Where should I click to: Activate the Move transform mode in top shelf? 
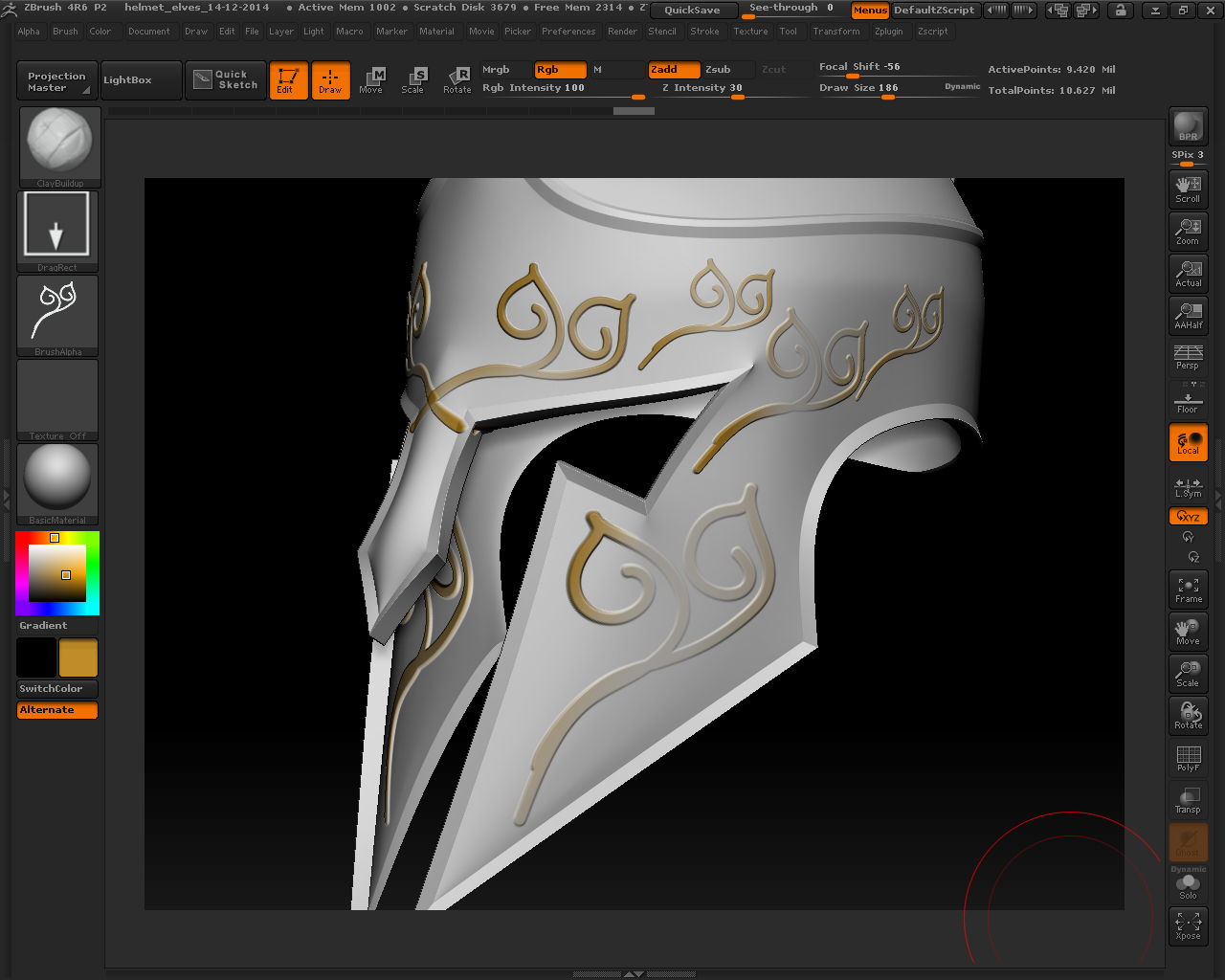[371, 80]
